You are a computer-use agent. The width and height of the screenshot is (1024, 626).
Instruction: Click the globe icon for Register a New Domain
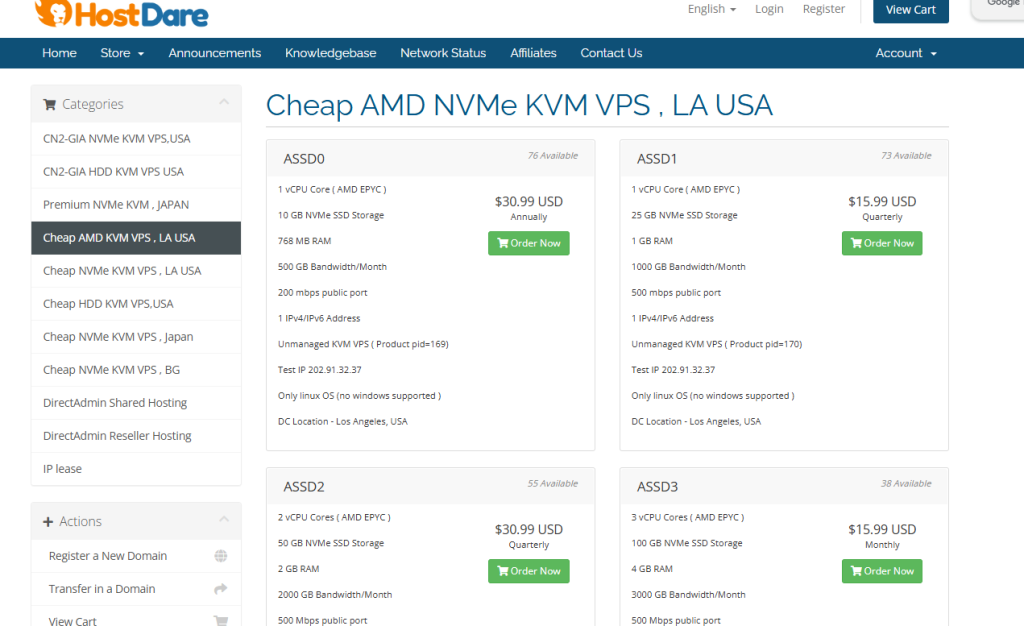pos(221,556)
